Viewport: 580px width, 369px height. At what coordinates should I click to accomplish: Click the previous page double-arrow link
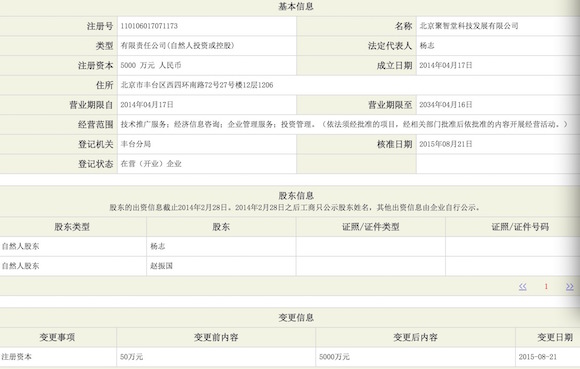[x=522, y=287]
